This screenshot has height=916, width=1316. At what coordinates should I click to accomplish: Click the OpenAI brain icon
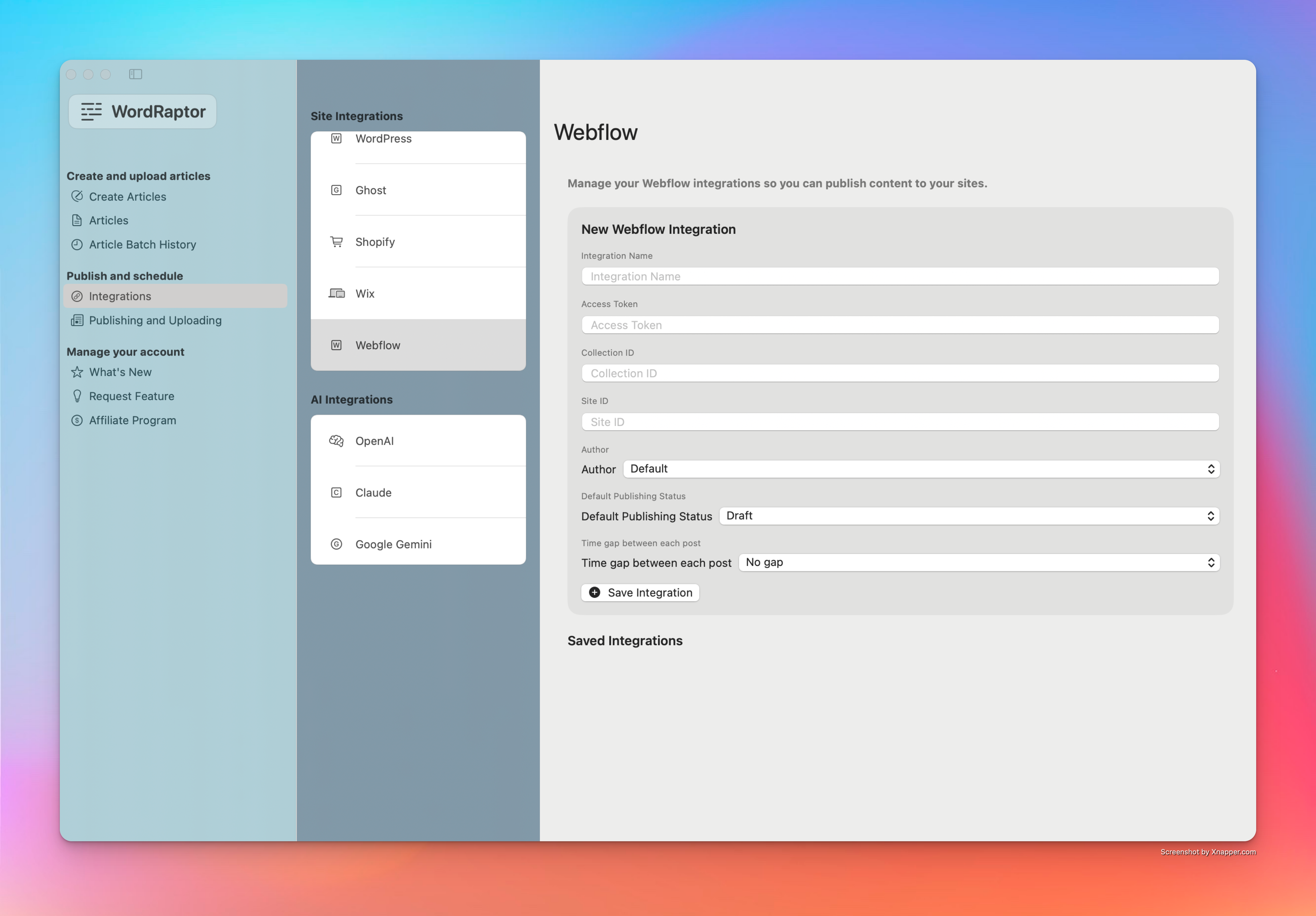point(336,441)
